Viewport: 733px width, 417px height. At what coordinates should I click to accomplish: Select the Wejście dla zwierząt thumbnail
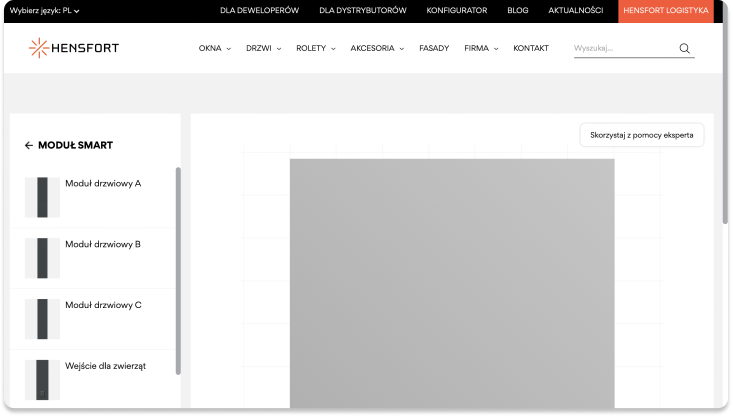pos(42,380)
